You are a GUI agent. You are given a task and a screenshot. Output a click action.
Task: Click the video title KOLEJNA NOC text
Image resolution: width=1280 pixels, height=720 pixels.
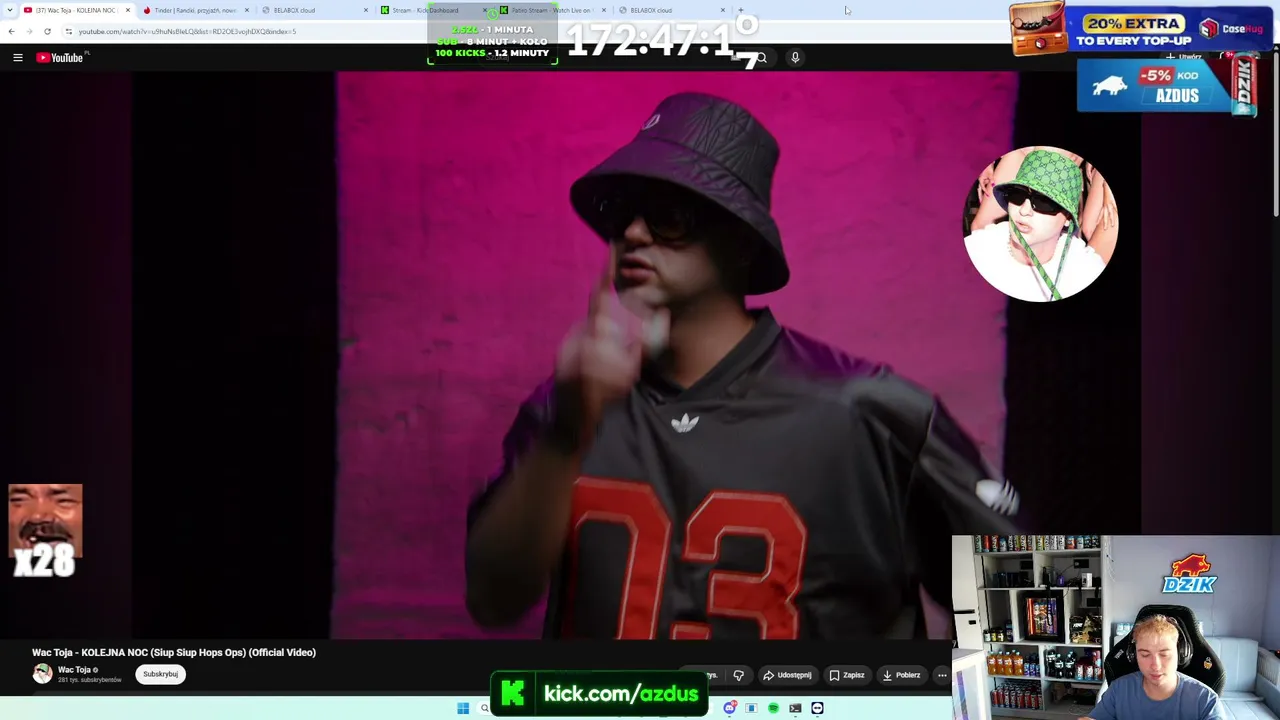[174, 652]
